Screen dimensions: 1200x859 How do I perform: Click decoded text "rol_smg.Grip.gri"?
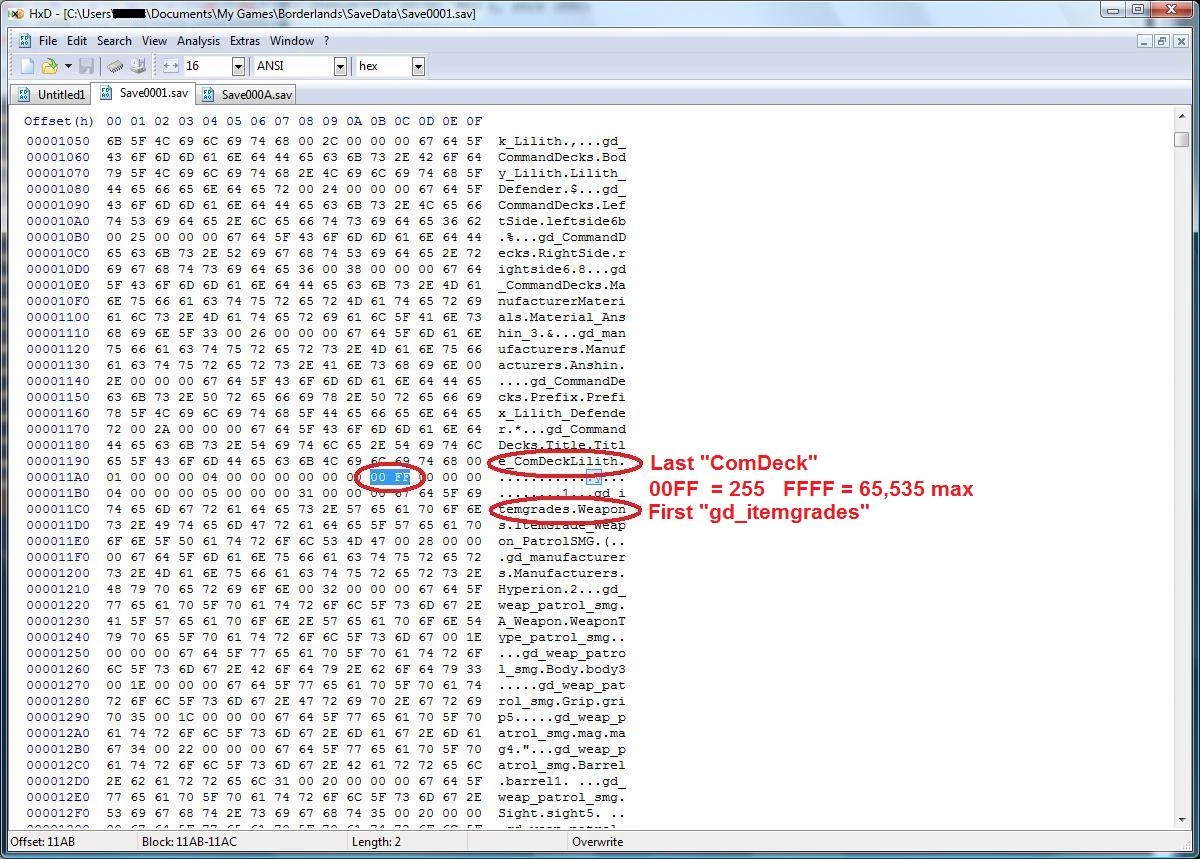[x=561, y=701]
